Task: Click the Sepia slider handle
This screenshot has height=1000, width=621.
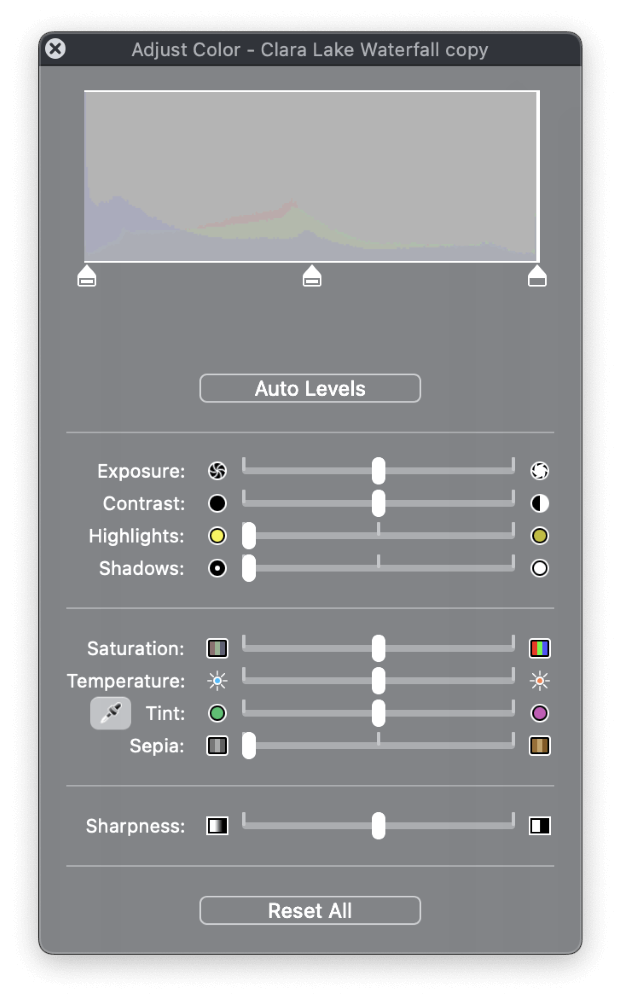Action: tap(249, 746)
